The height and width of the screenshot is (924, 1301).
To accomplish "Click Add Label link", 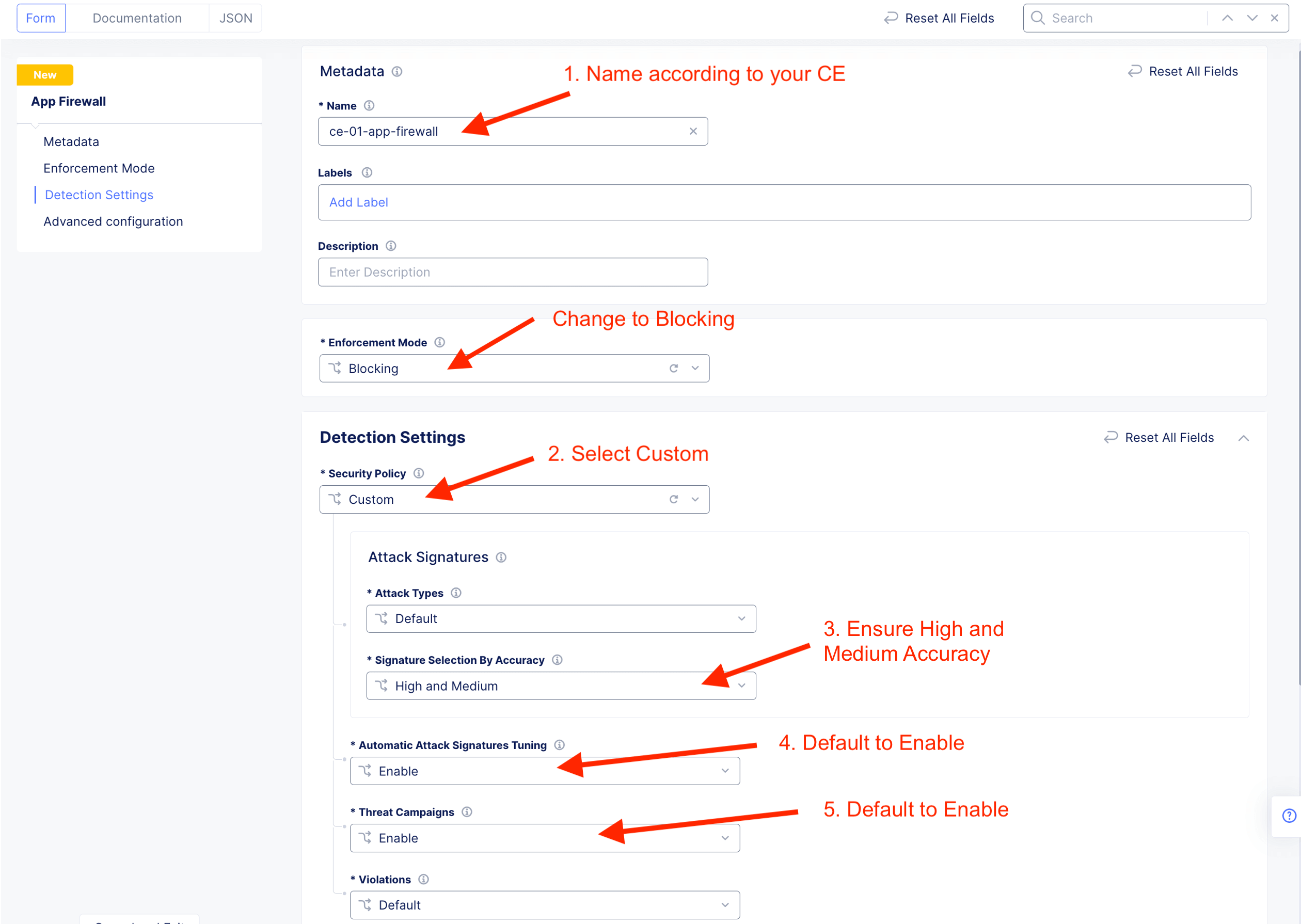I will (x=358, y=202).
